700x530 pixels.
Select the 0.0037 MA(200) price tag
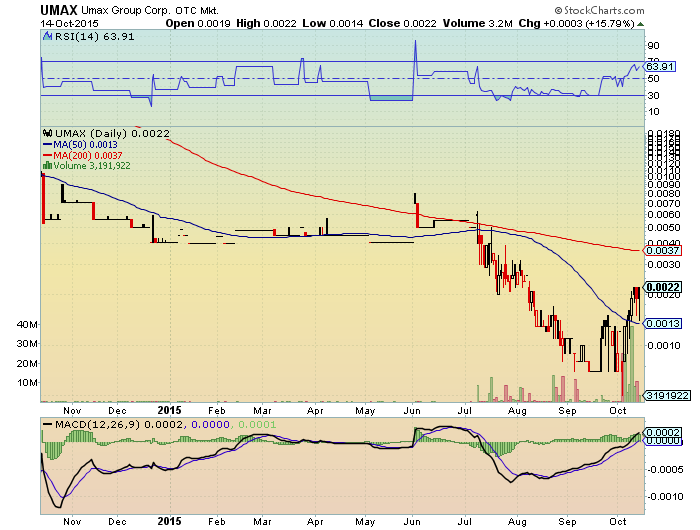tap(659, 251)
